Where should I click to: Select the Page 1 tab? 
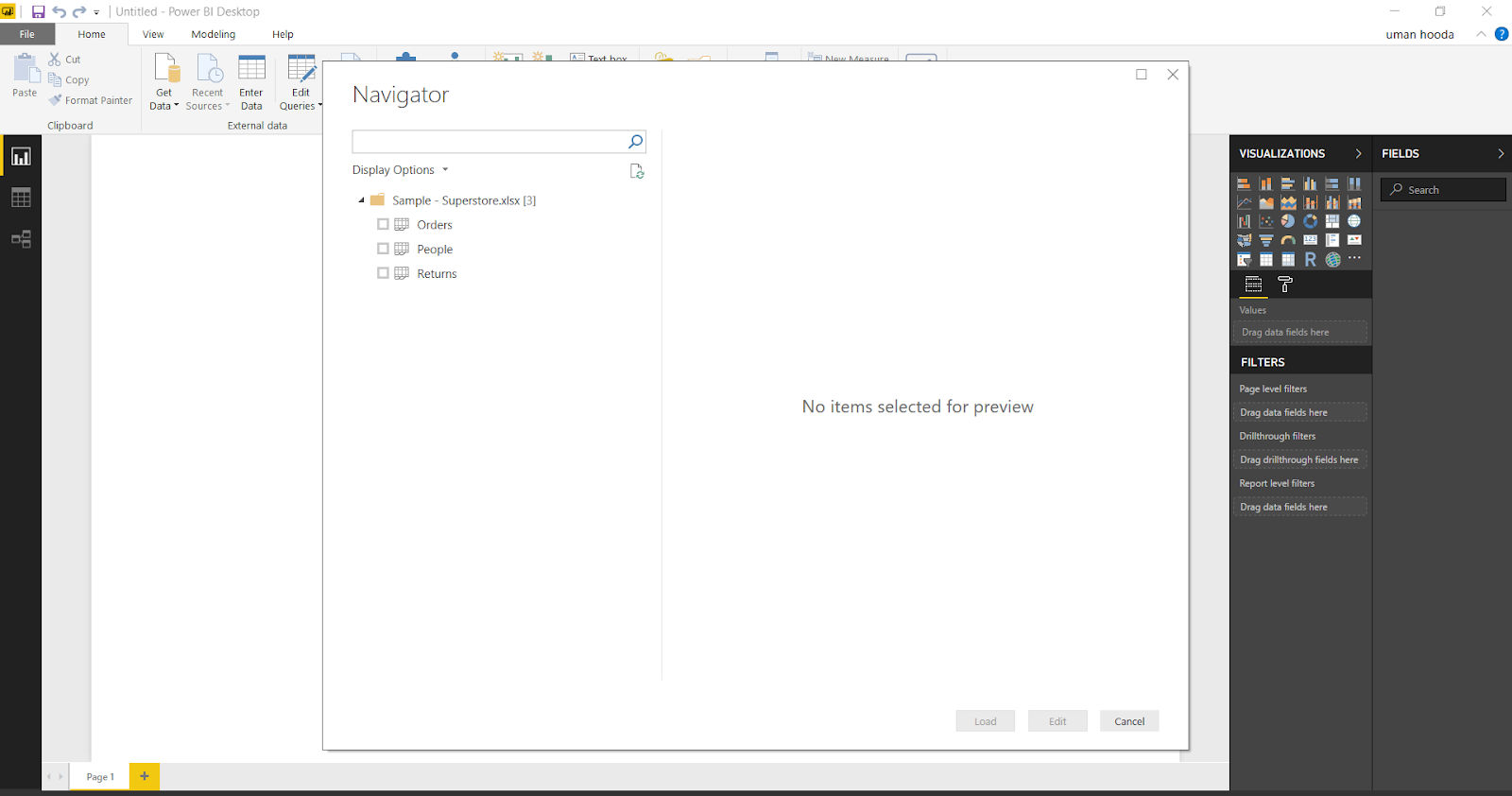point(100,777)
